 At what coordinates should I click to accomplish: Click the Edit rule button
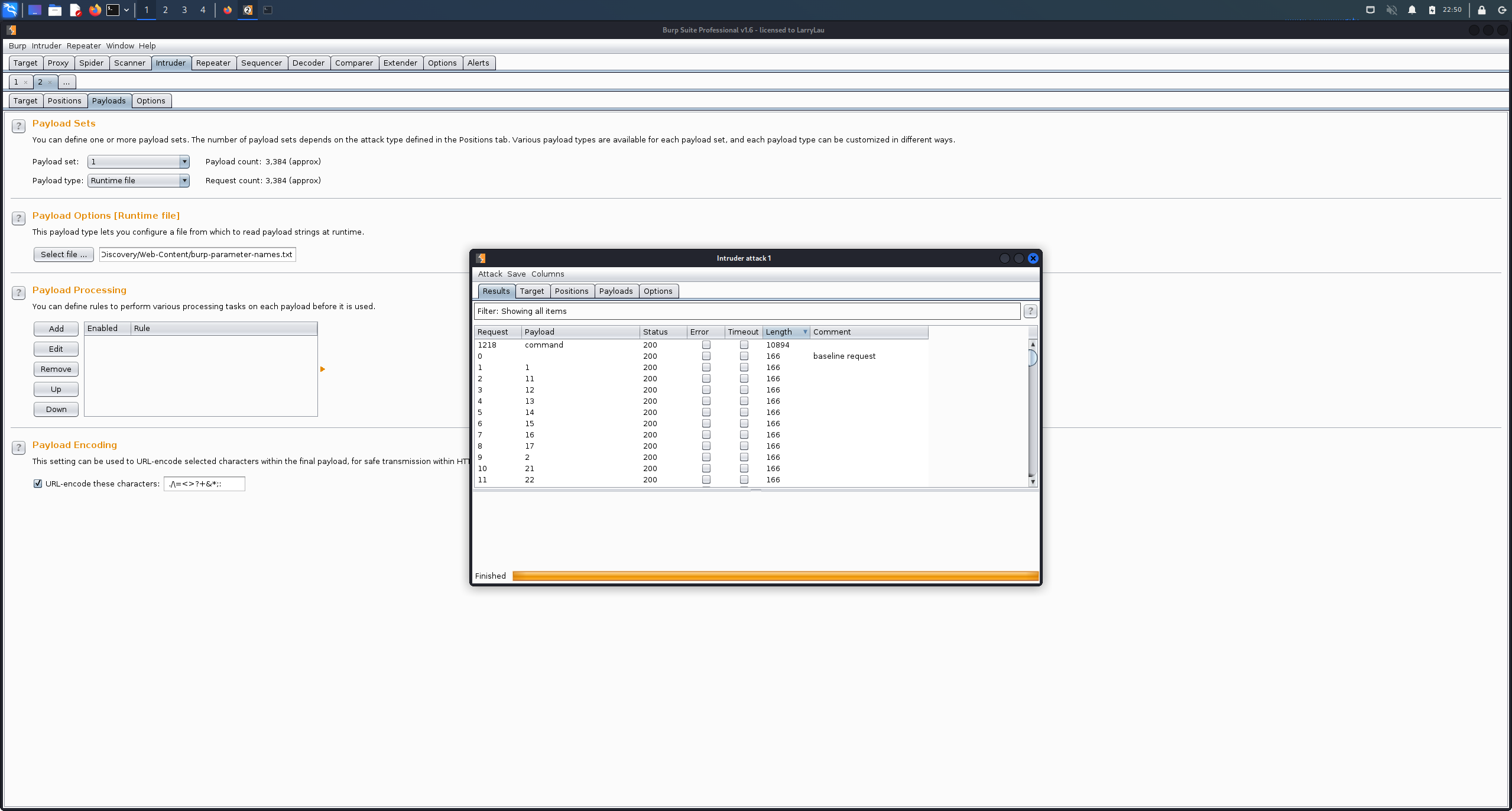(x=56, y=349)
